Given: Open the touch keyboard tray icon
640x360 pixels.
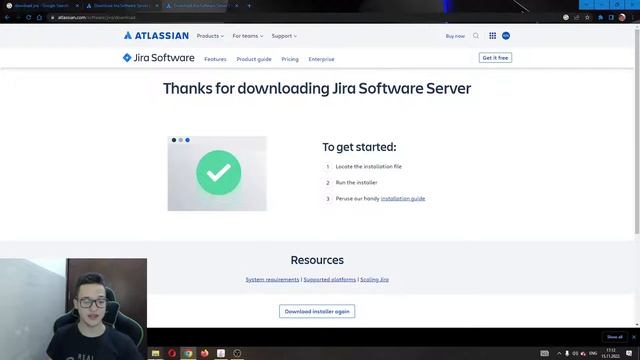Looking at the screenshot, I should tap(544, 353).
